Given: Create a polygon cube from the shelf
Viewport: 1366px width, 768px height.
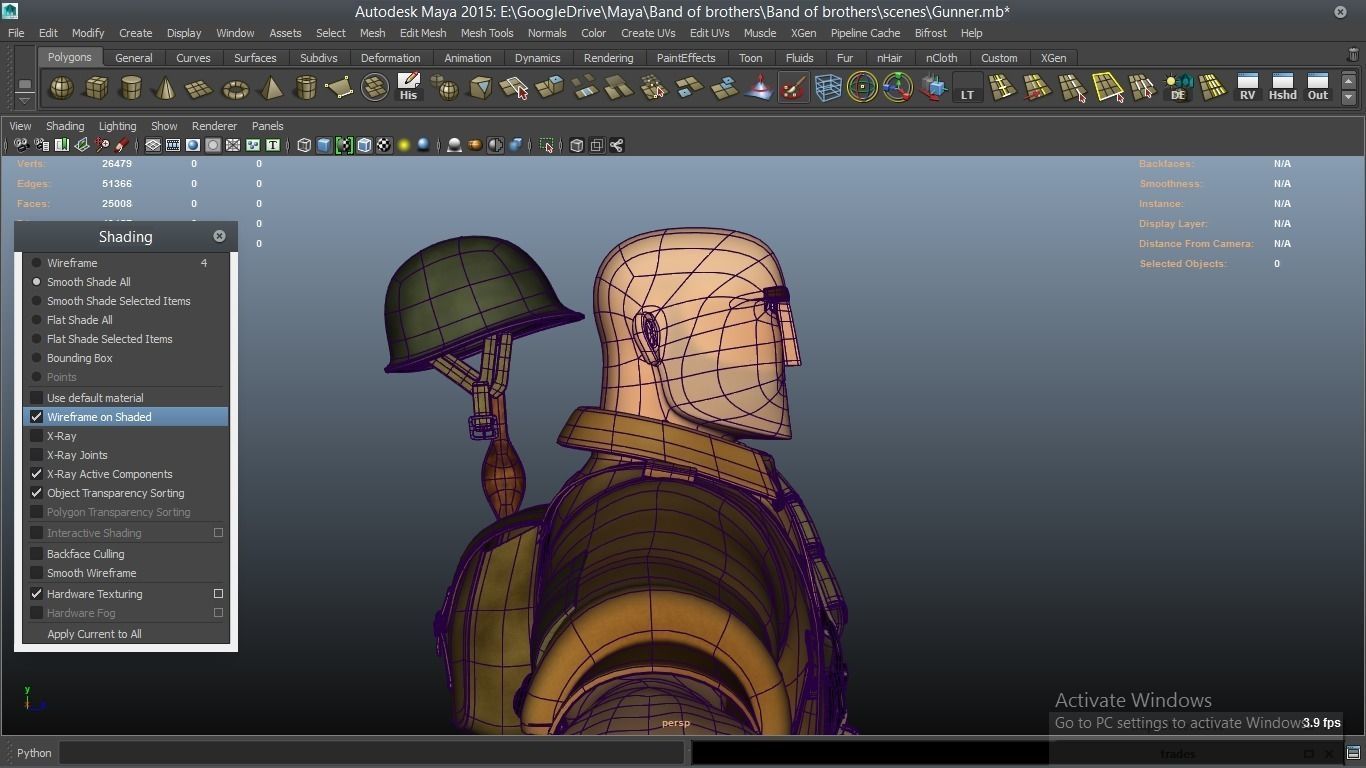Looking at the screenshot, I should [x=96, y=88].
